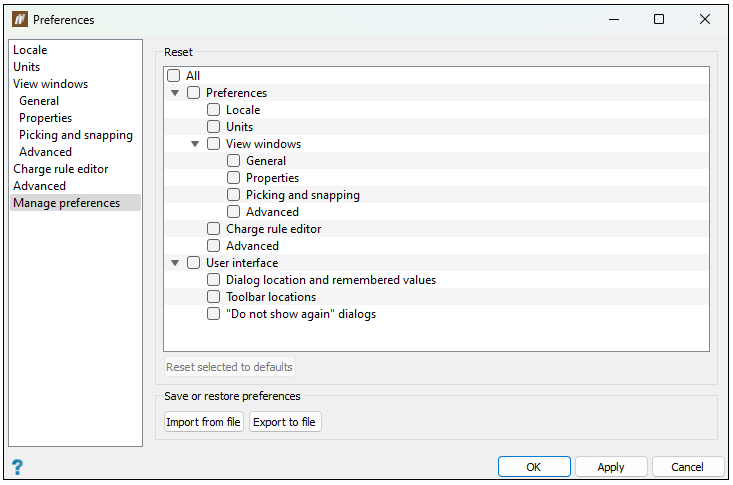Image resolution: width=733 pixels, height=485 pixels.
Task: Click Import from file button
Action: [x=203, y=421]
